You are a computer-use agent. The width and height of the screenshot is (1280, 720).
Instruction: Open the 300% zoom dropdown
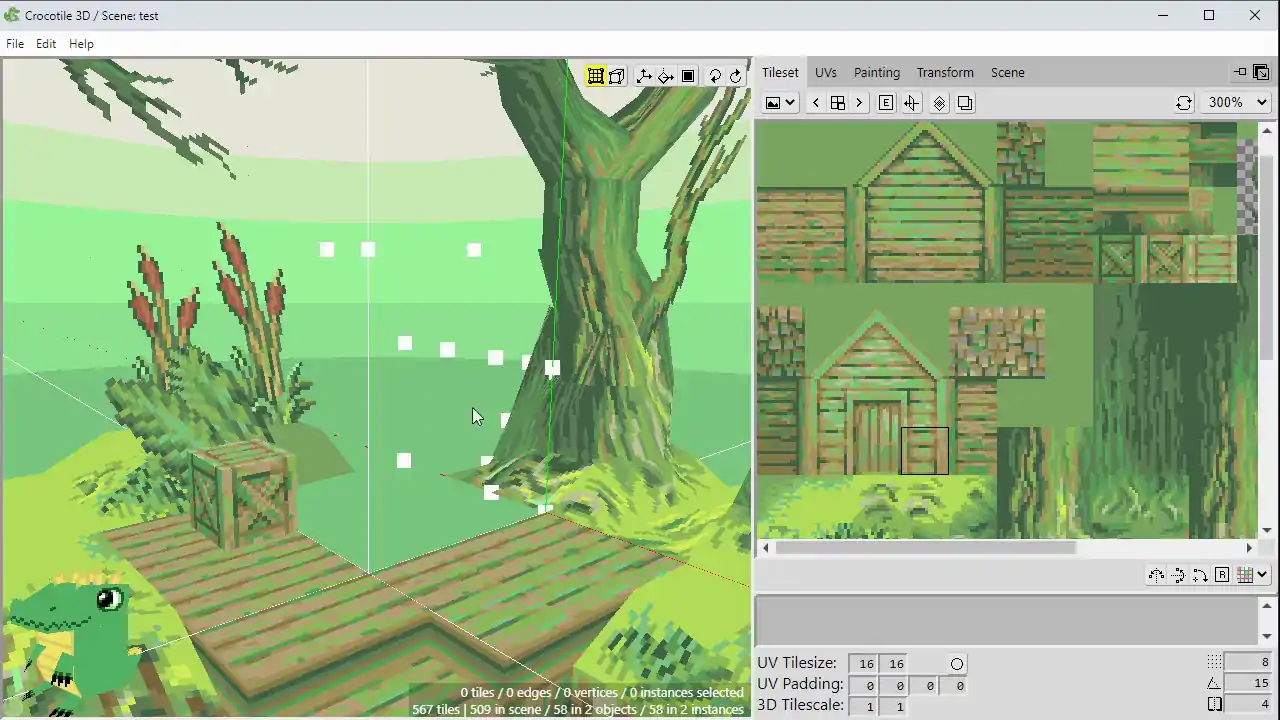click(x=1237, y=102)
